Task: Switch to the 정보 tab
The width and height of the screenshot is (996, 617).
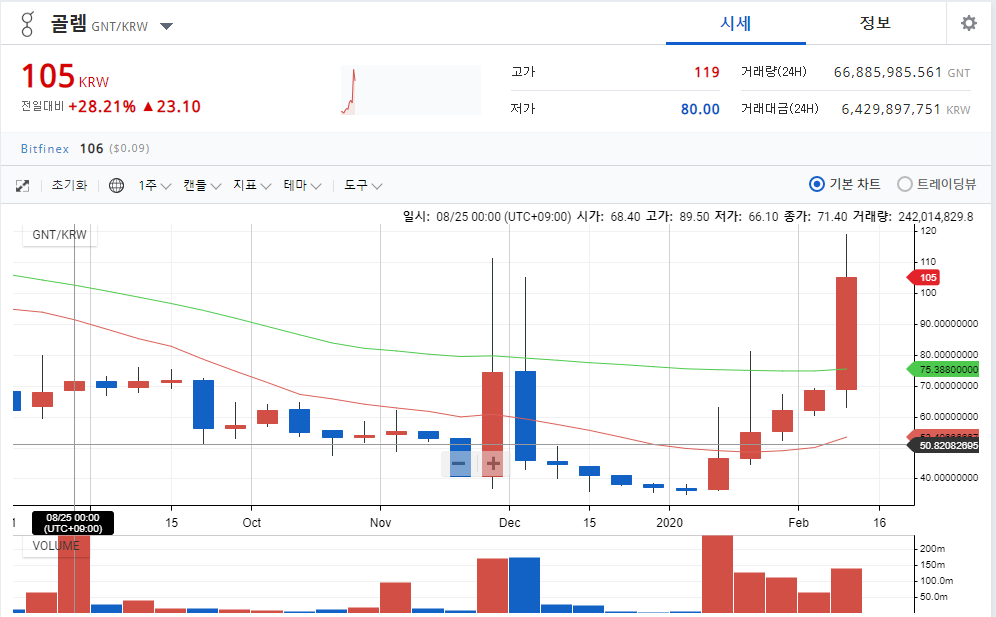Action: point(875,23)
